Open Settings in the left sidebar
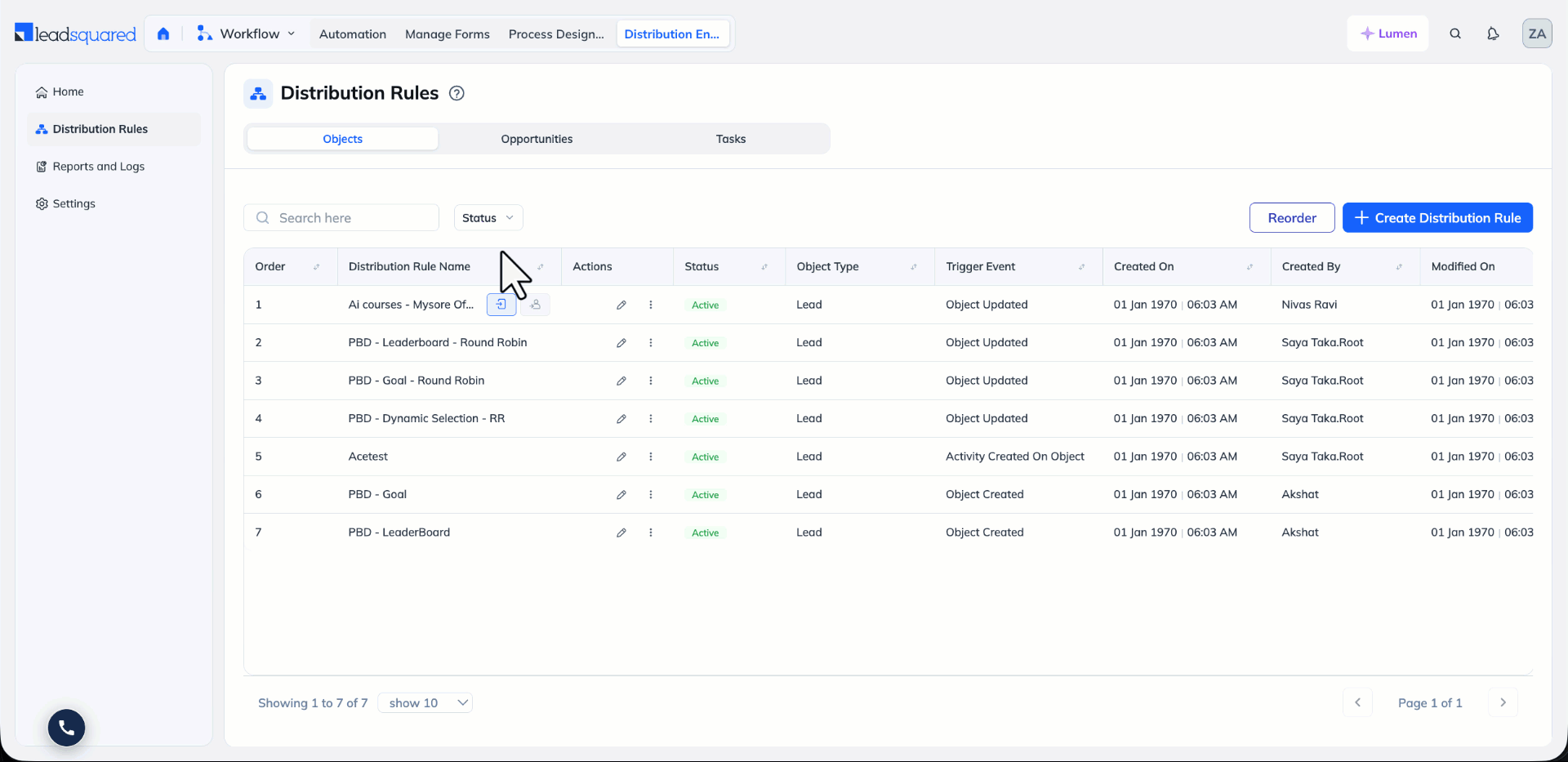 click(x=114, y=203)
